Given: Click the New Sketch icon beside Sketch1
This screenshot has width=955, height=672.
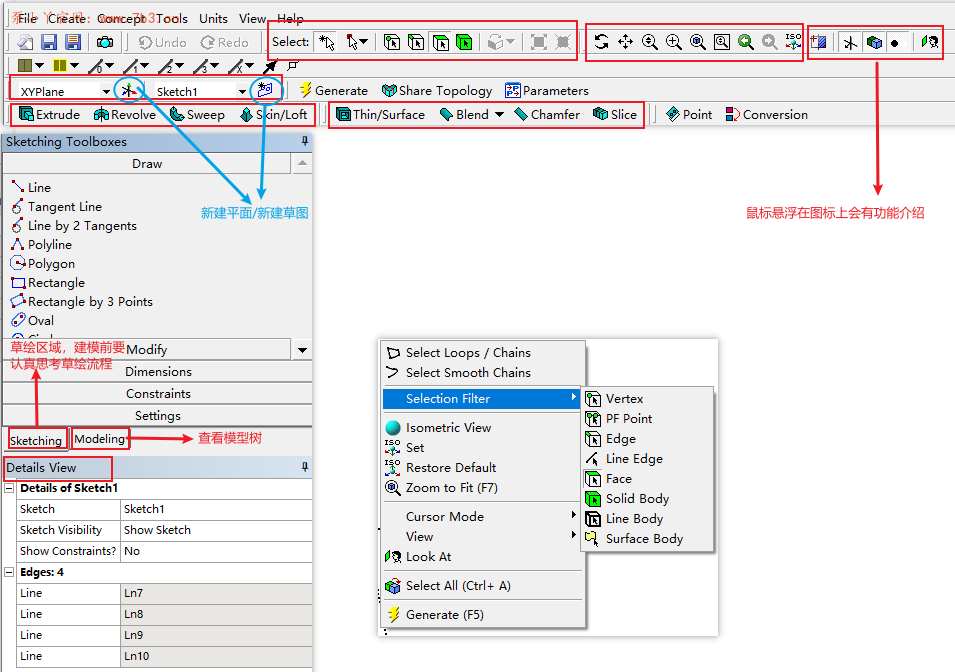Looking at the screenshot, I should [264, 90].
